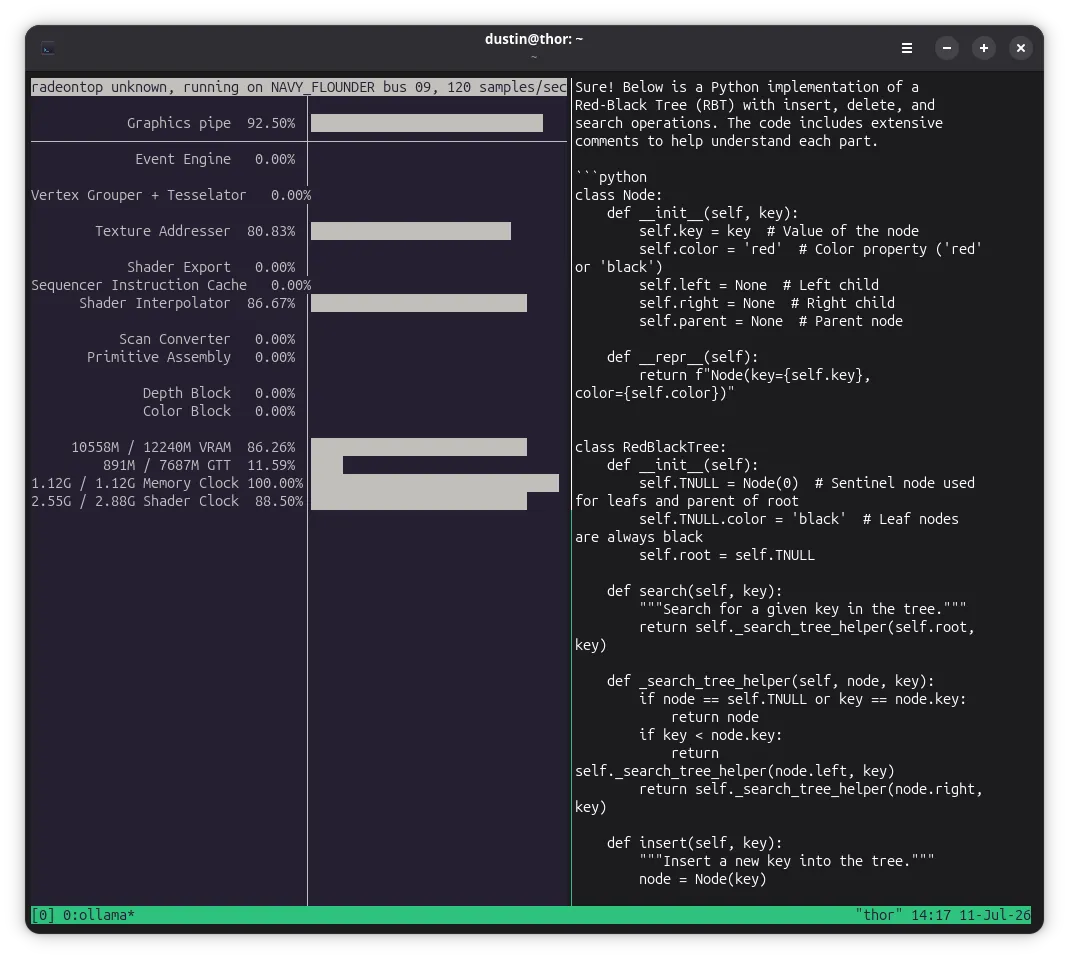The width and height of the screenshot is (1069, 959).
Task: Minimize the terminal window
Action: pyautogui.click(x=946, y=48)
